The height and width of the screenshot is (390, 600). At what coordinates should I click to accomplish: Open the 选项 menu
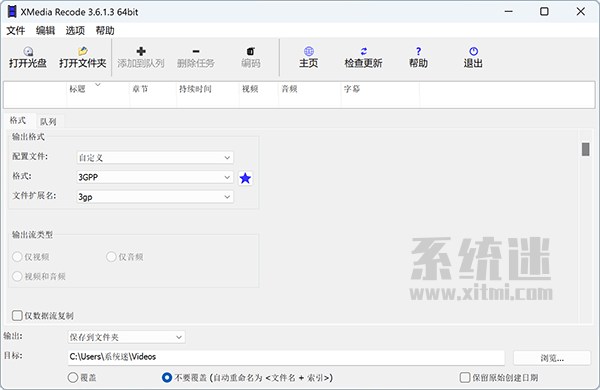(x=75, y=31)
